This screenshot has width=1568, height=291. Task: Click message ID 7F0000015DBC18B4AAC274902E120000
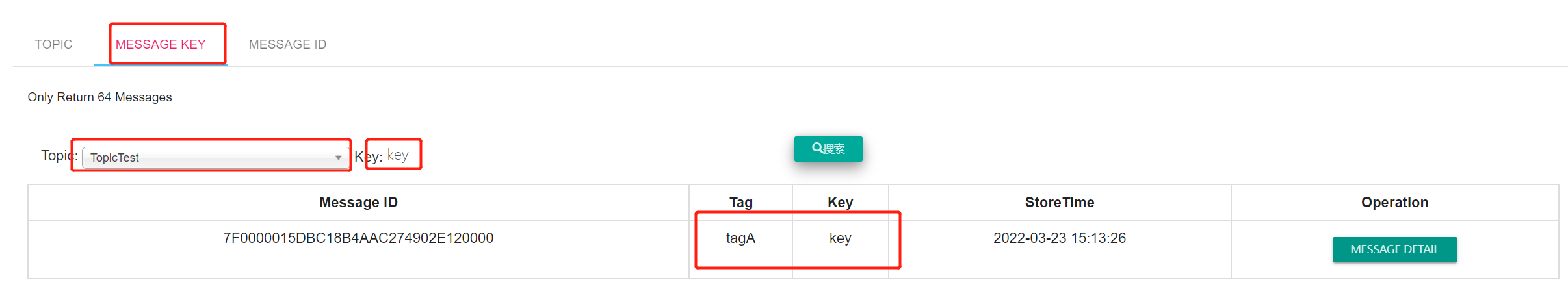pos(358,238)
